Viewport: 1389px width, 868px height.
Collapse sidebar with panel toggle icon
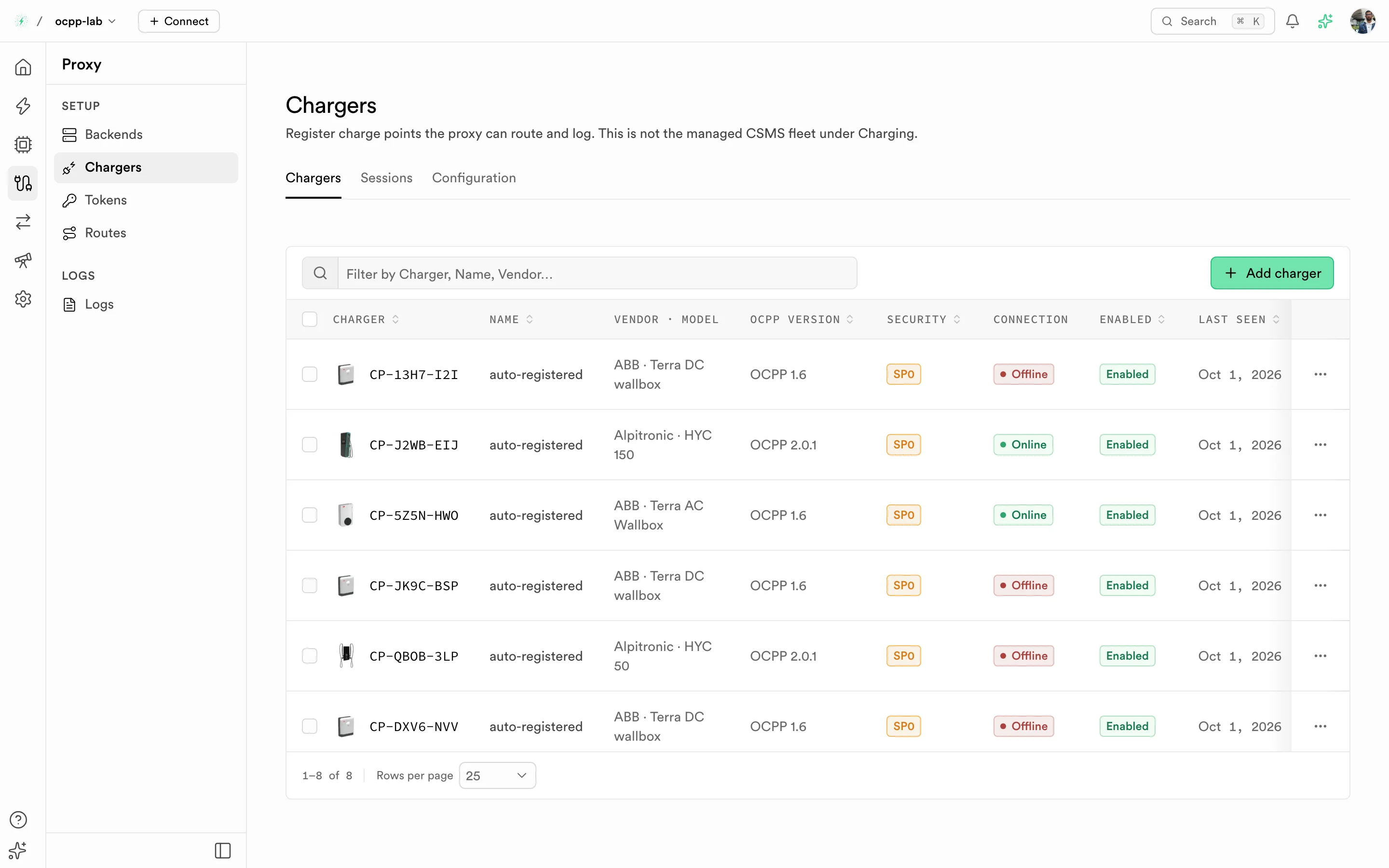tap(223, 850)
